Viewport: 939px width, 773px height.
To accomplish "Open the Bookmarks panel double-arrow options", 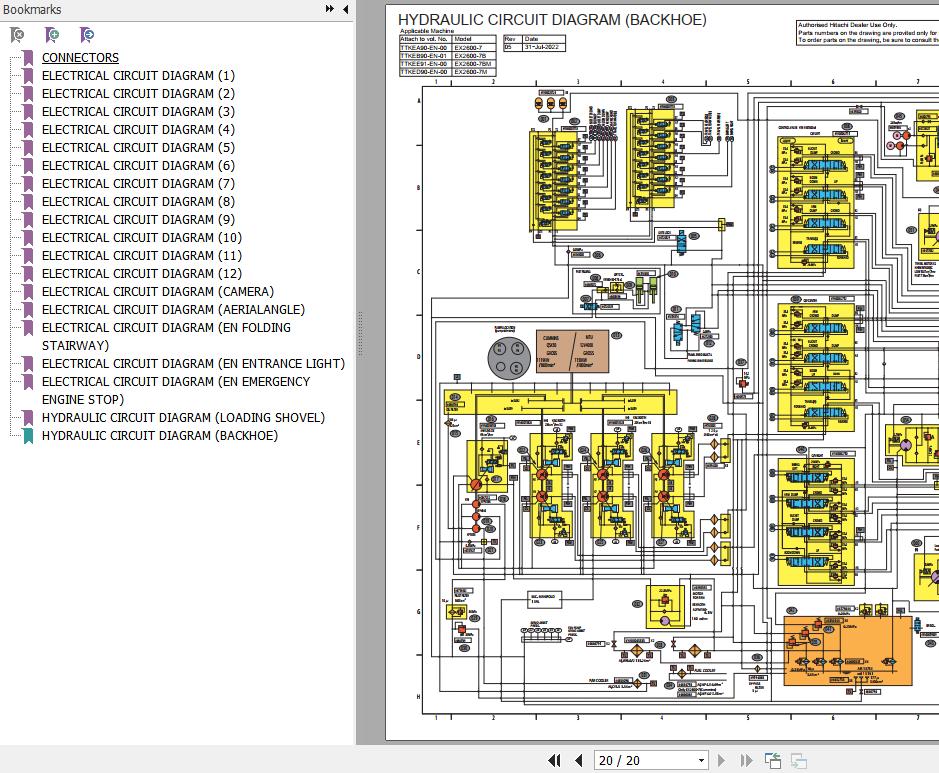I will point(330,9).
